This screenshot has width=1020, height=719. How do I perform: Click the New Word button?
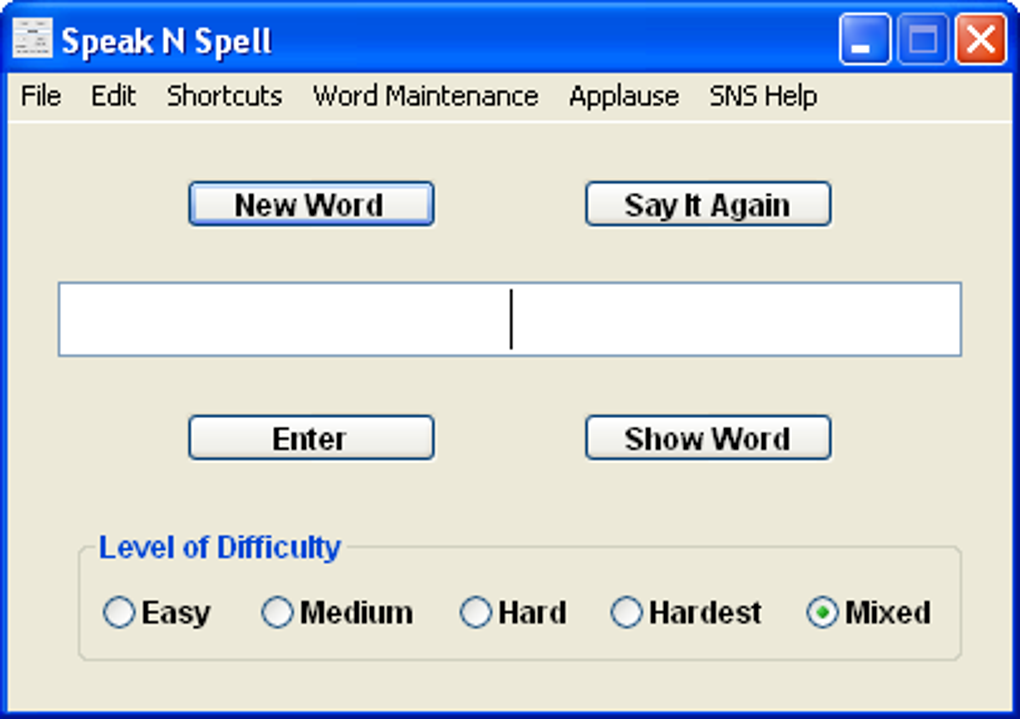tap(311, 204)
